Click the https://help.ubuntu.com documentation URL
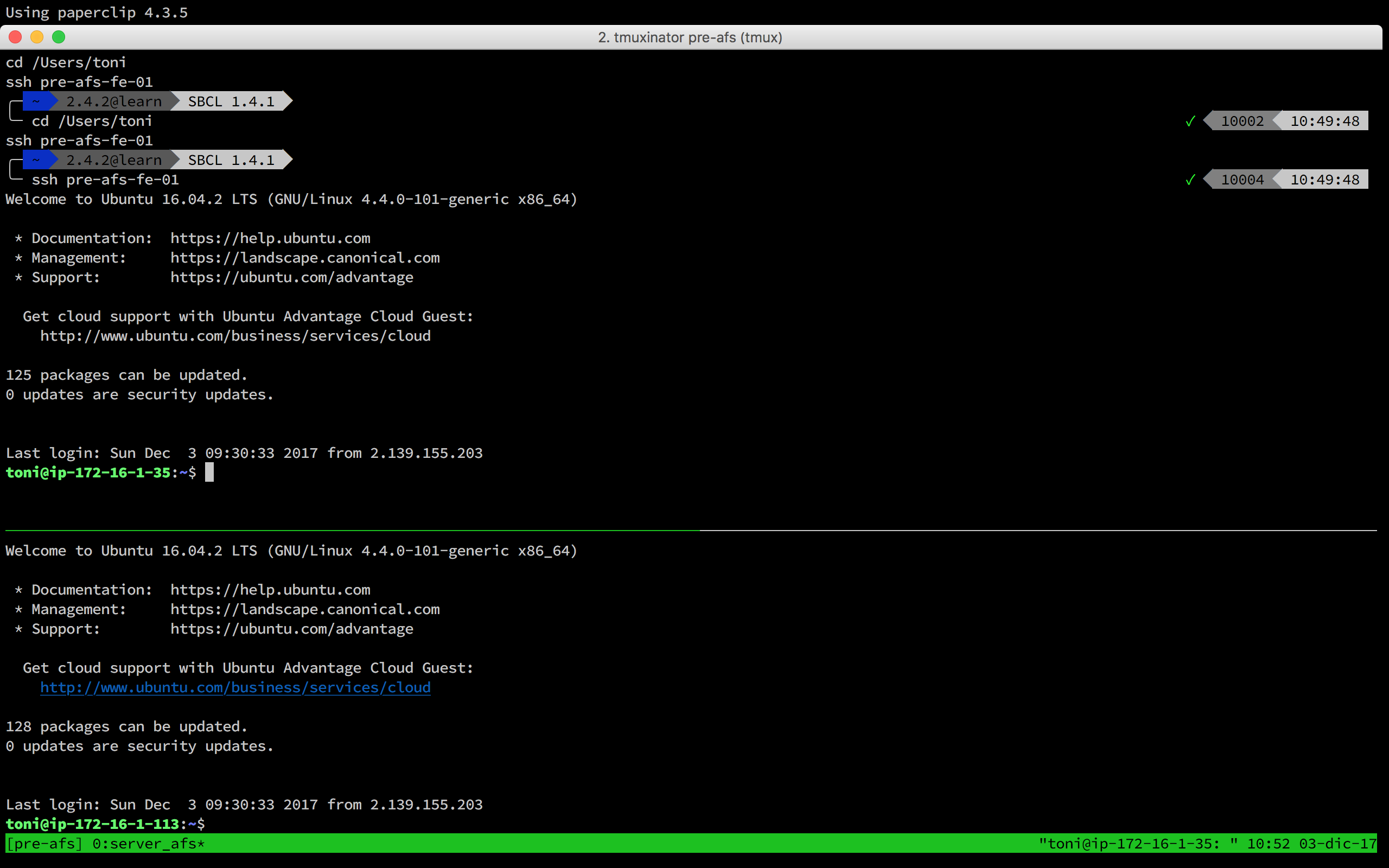 [270, 238]
